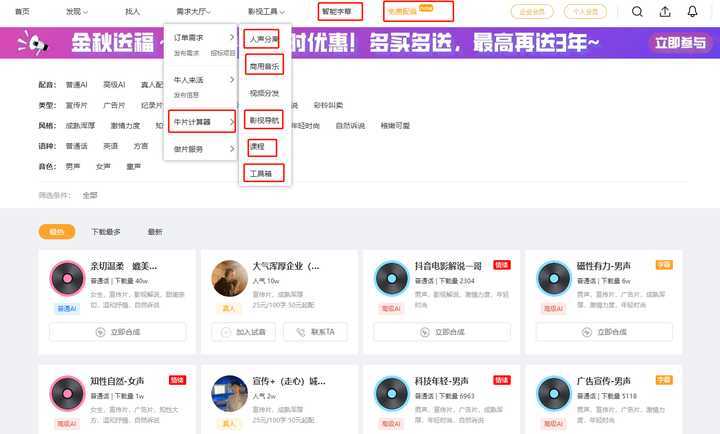
Task: Switch to the 下载最多 sorting tab
Action: (x=105, y=232)
